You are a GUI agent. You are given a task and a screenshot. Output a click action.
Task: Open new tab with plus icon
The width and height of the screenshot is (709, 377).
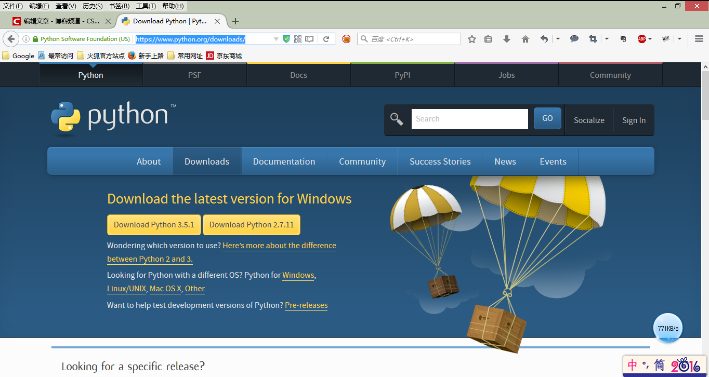[x=235, y=21]
